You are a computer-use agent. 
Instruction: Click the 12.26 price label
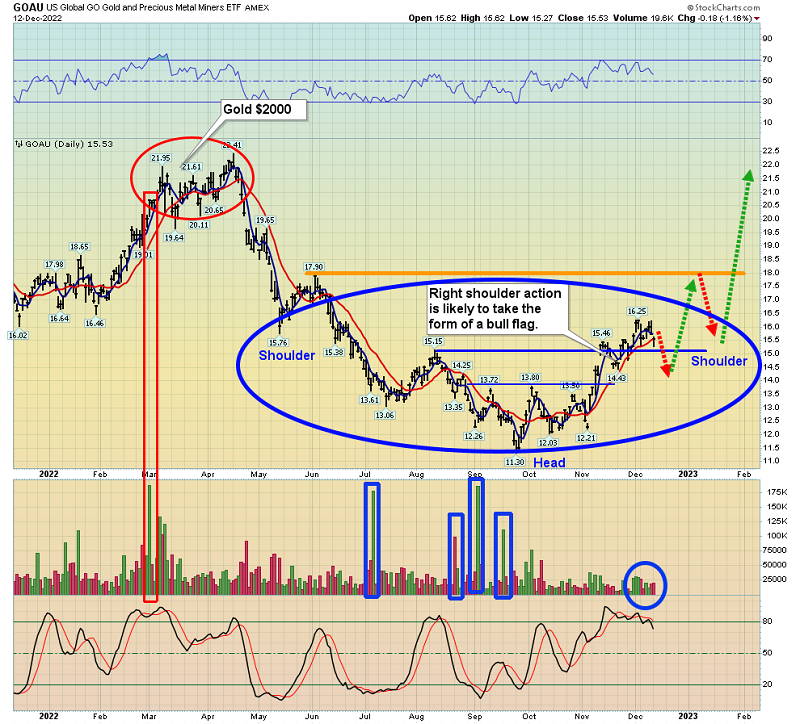[473, 436]
